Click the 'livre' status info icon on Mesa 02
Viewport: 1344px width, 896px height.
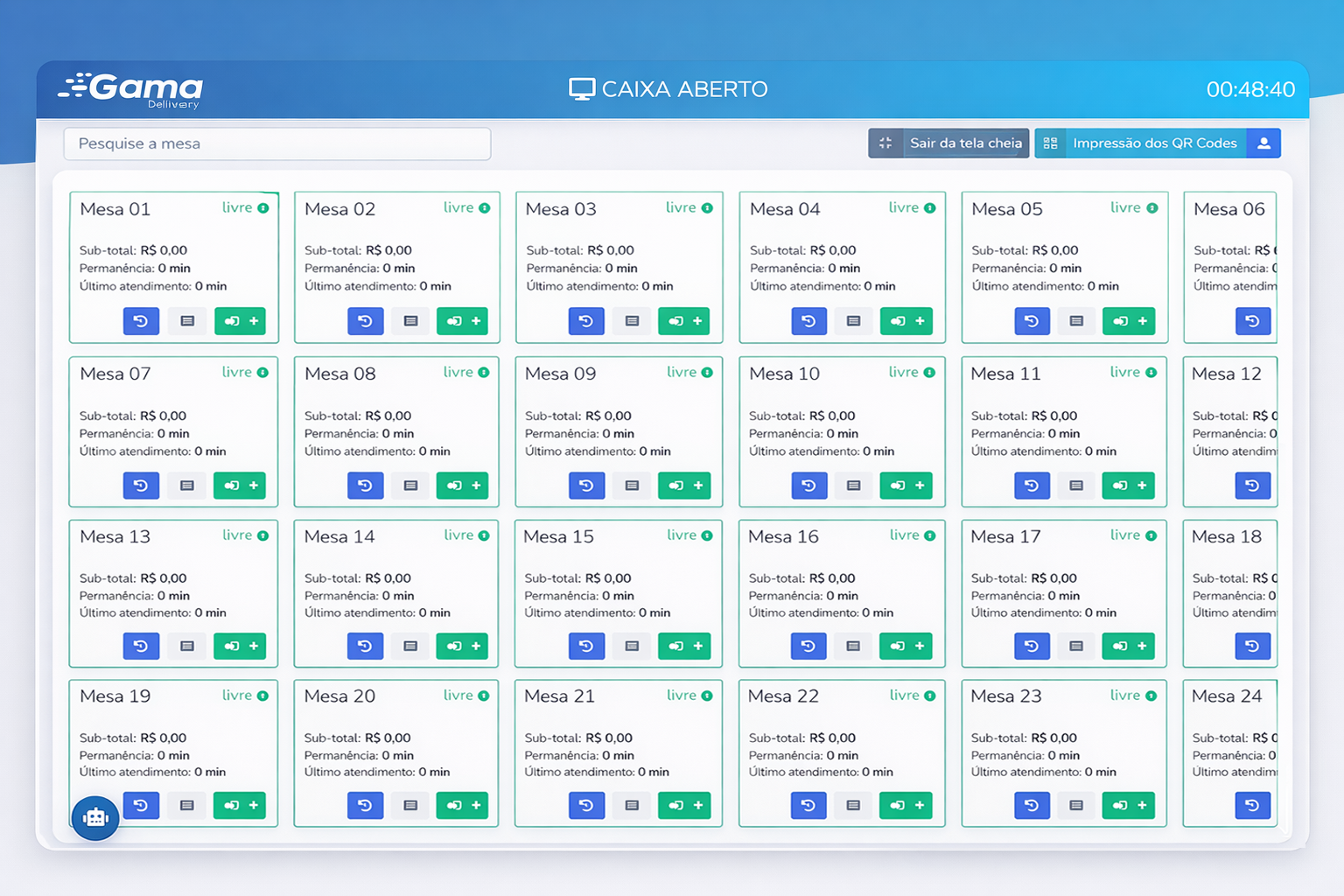click(485, 208)
